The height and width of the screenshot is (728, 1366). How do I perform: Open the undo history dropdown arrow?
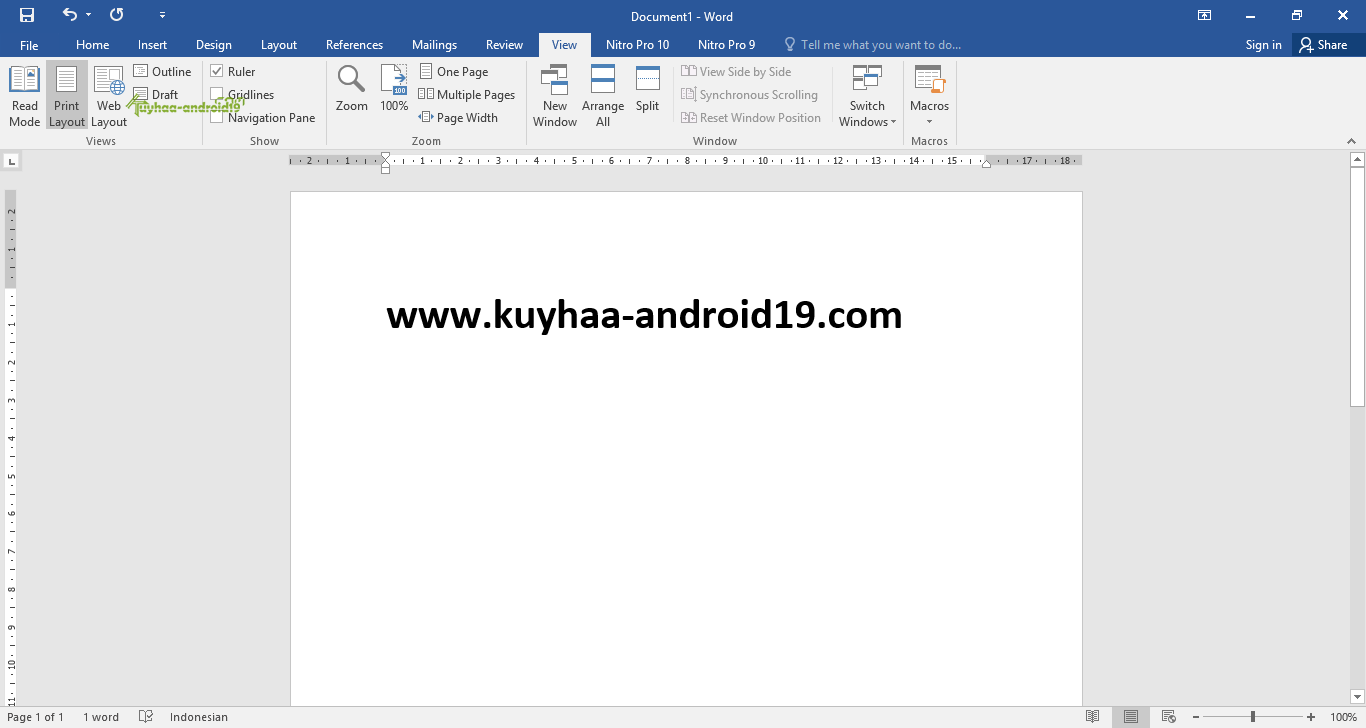click(89, 15)
